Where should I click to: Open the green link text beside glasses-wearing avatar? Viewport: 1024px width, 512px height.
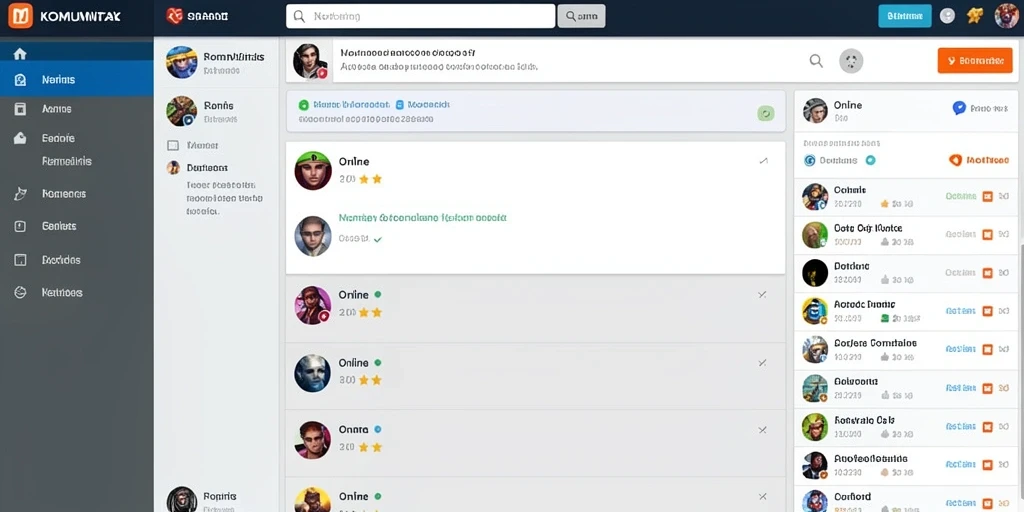point(423,218)
